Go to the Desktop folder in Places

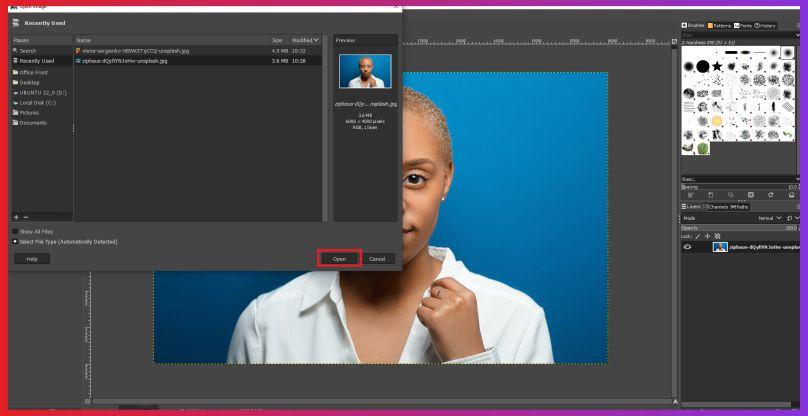29,82
